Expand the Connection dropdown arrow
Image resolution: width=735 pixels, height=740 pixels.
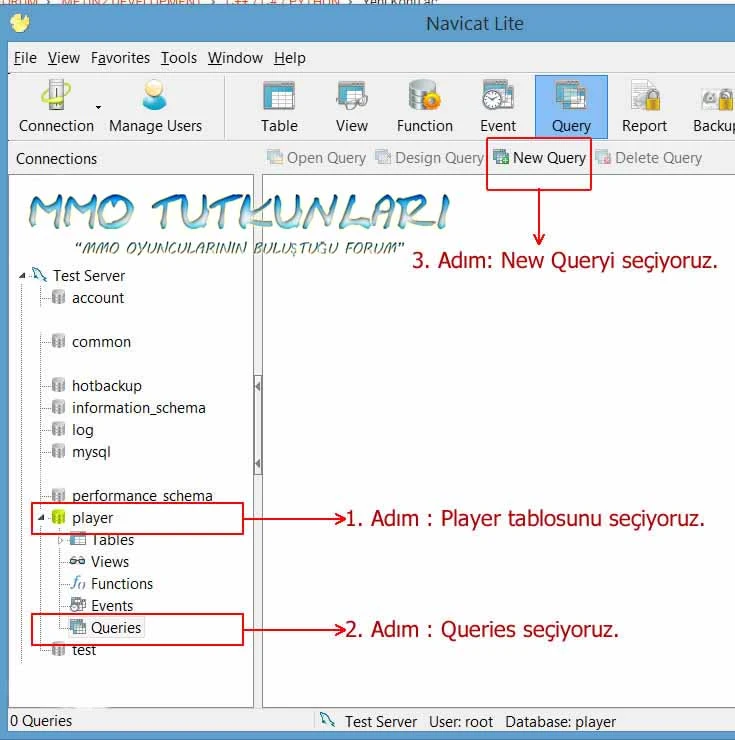(x=98, y=108)
